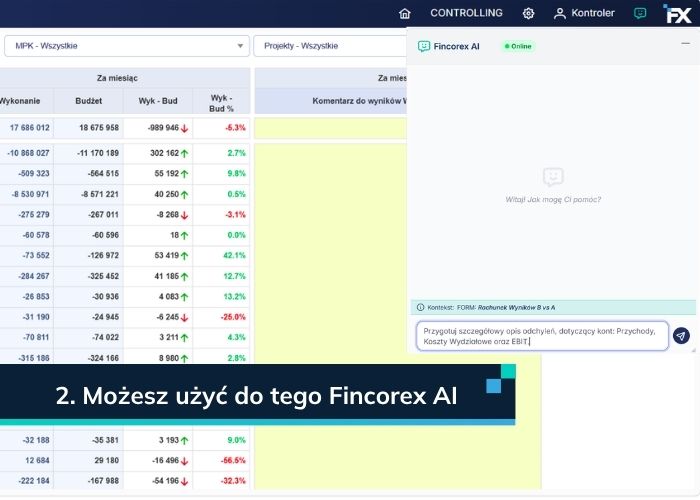Click the Fincorex AI panel title
The width and height of the screenshot is (700, 500).
[456, 46]
